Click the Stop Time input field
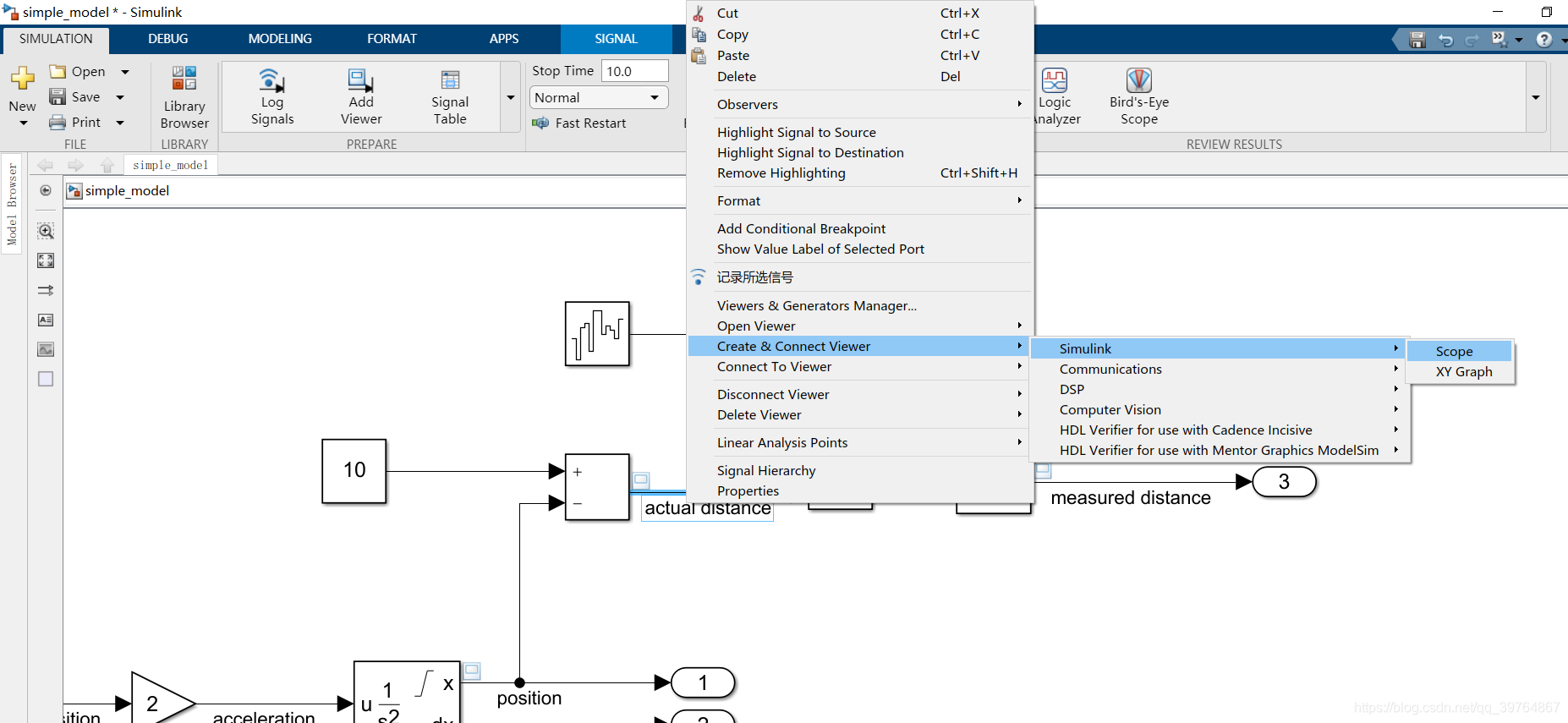 tap(634, 71)
